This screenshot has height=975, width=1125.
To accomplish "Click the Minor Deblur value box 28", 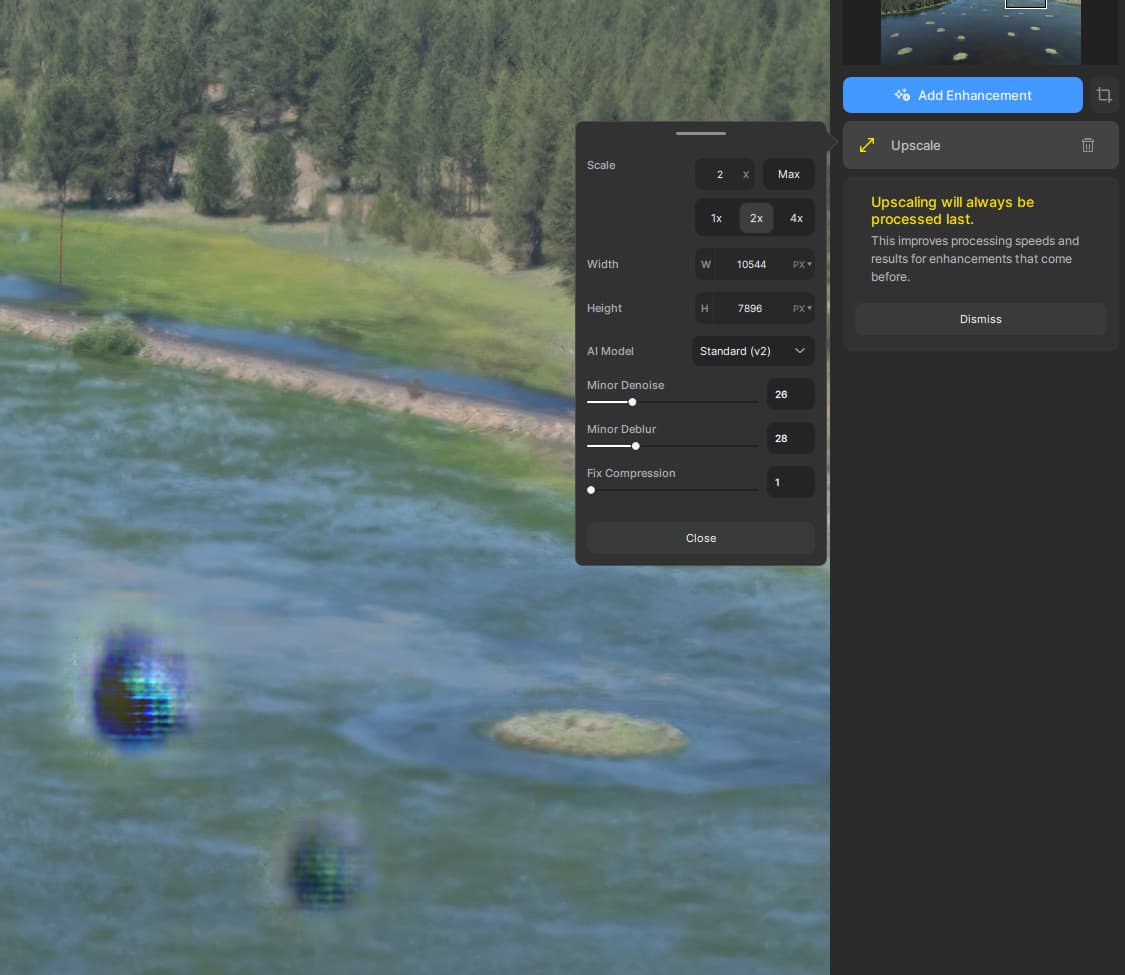I will 790,438.
